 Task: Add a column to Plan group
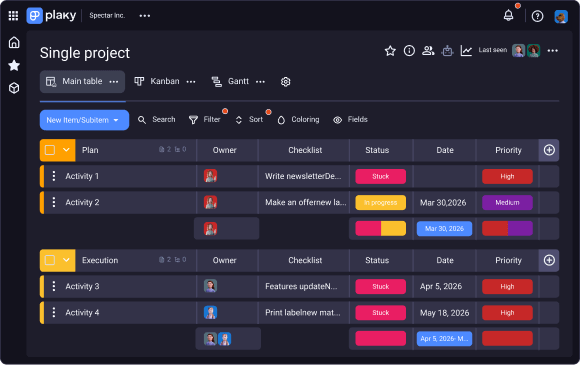(x=549, y=150)
